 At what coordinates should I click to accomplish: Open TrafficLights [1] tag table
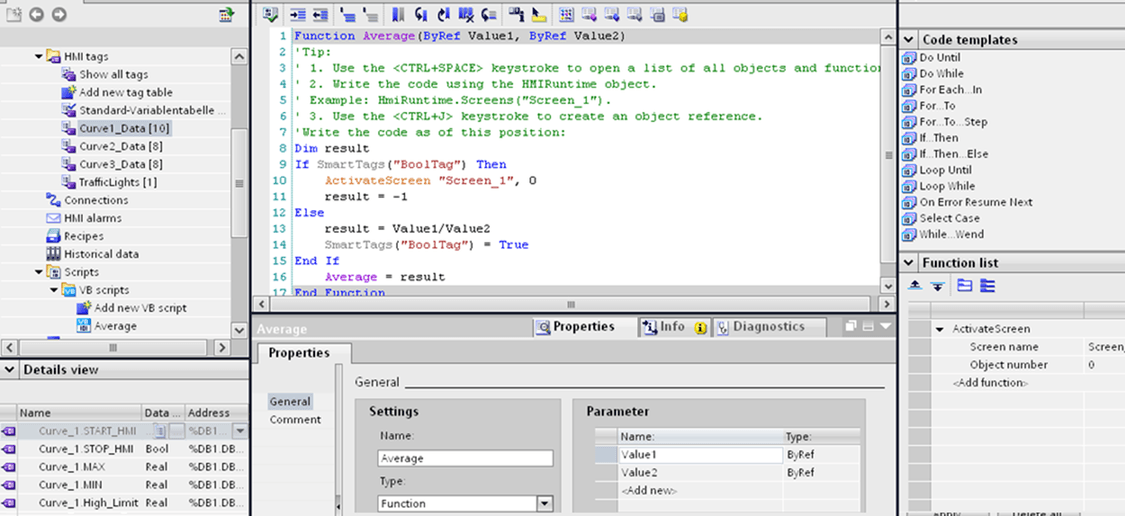coord(118,182)
